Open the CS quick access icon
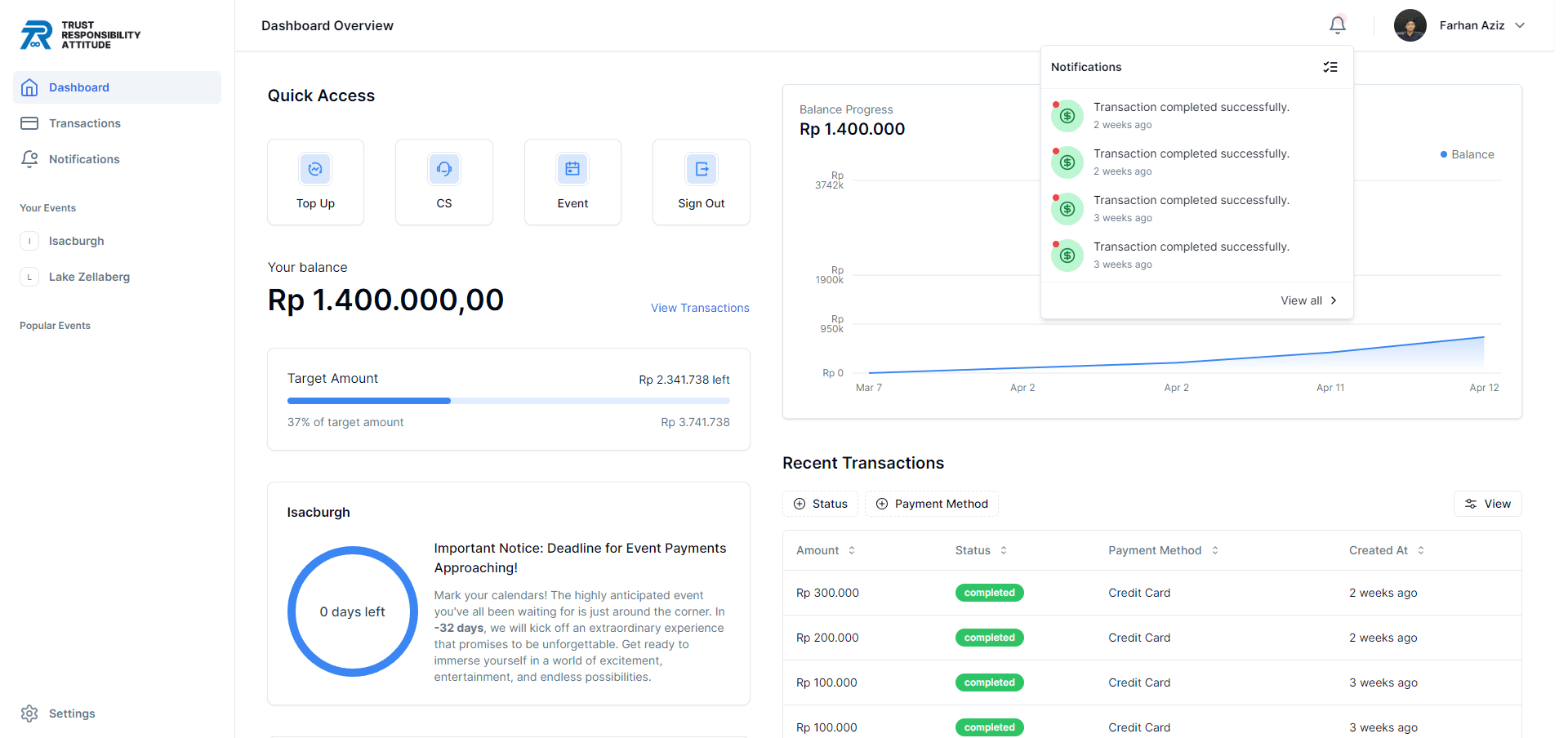 443,169
